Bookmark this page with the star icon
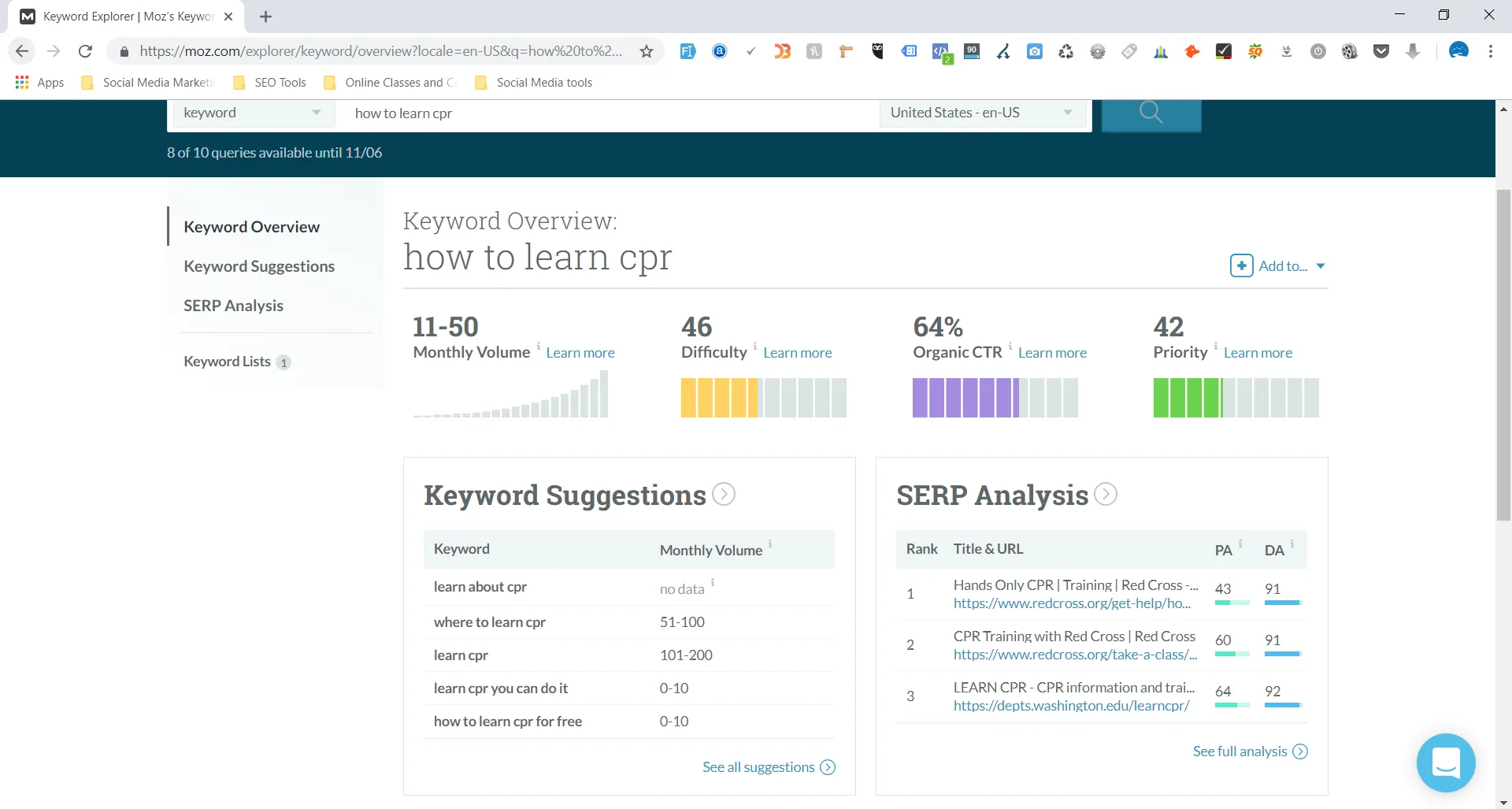 (x=646, y=50)
